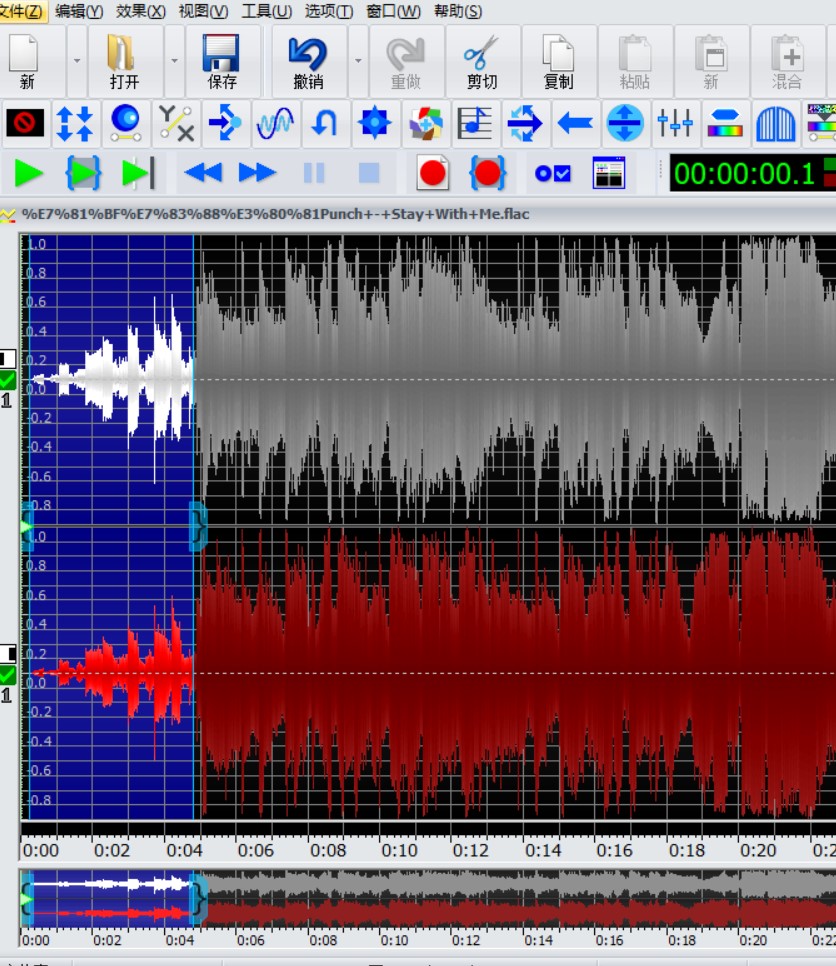Open the 视图 view menu
The image size is (836, 966).
point(203,11)
